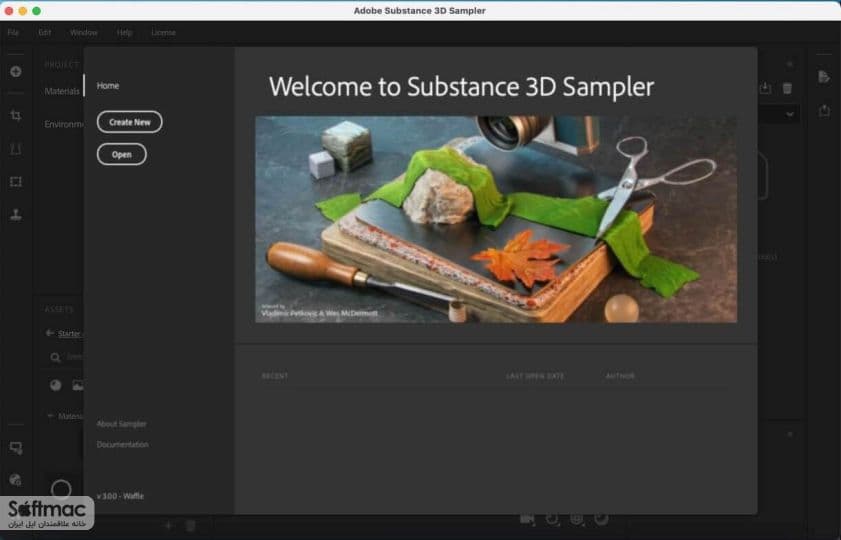
Task: Select the Environments tab in Project panel
Action: 64,124
